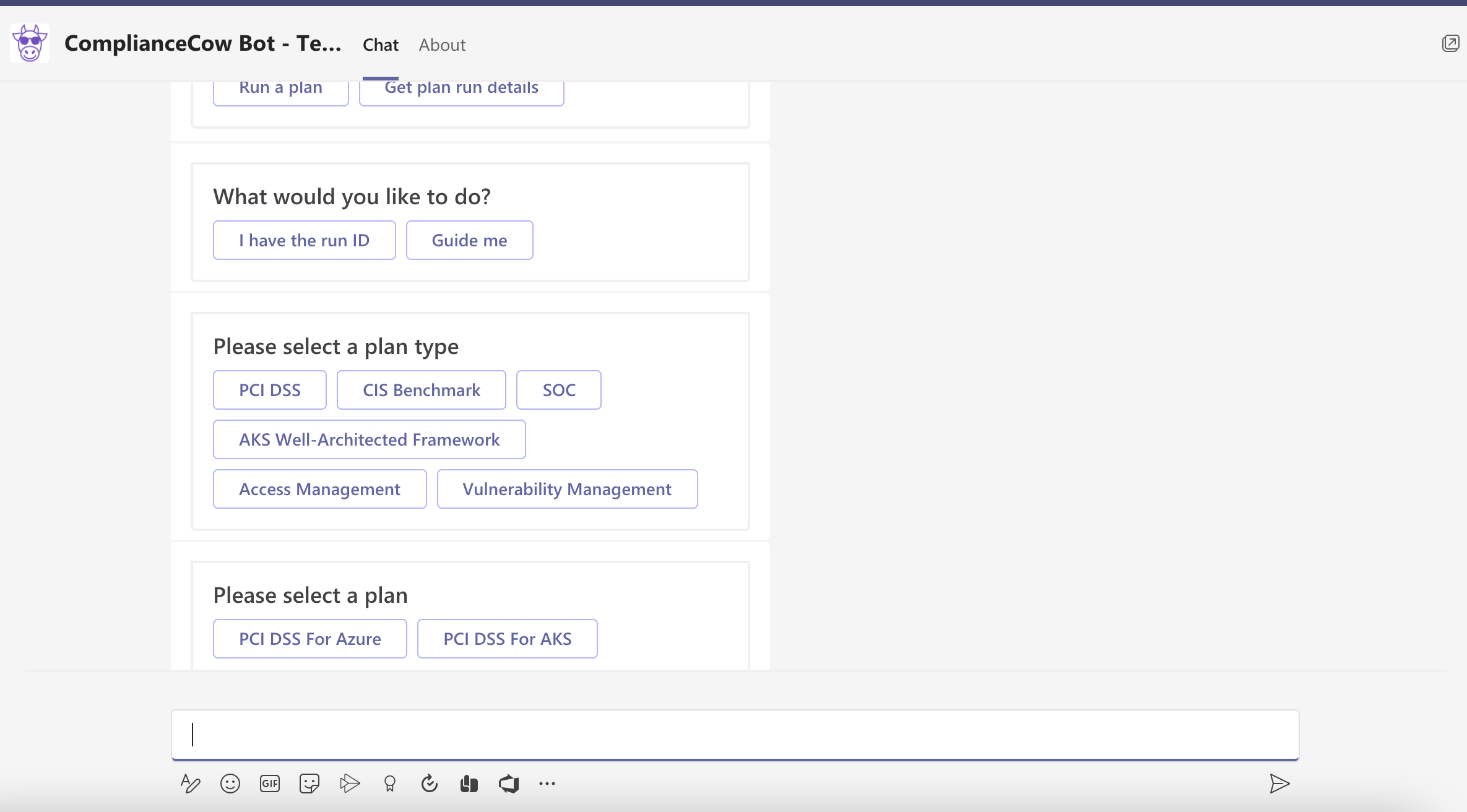Open the text Format options icon
The height and width of the screenshot is (812, 1467).
(x=190, y=784)
